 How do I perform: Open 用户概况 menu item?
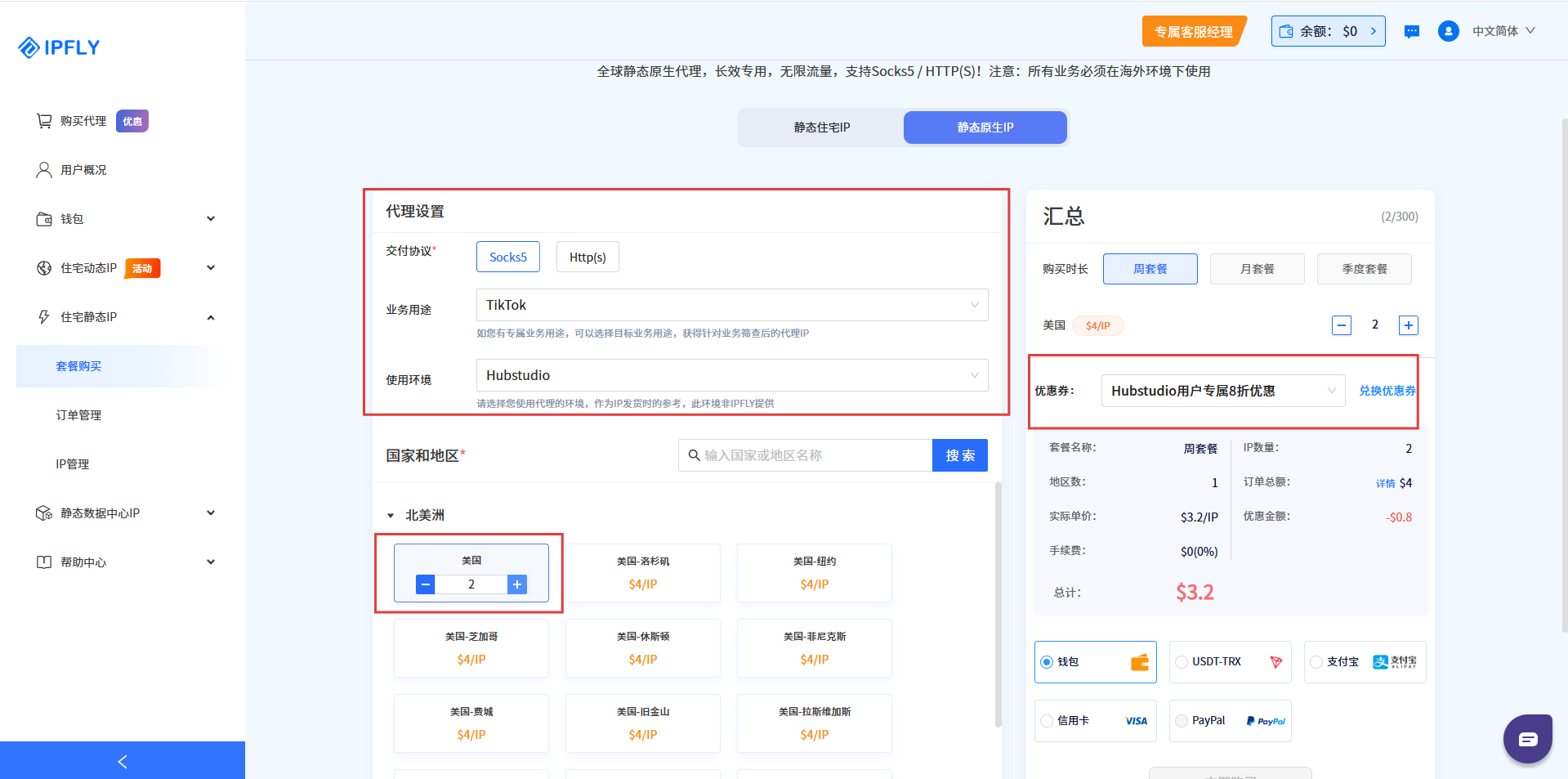[x=83, y=170]
